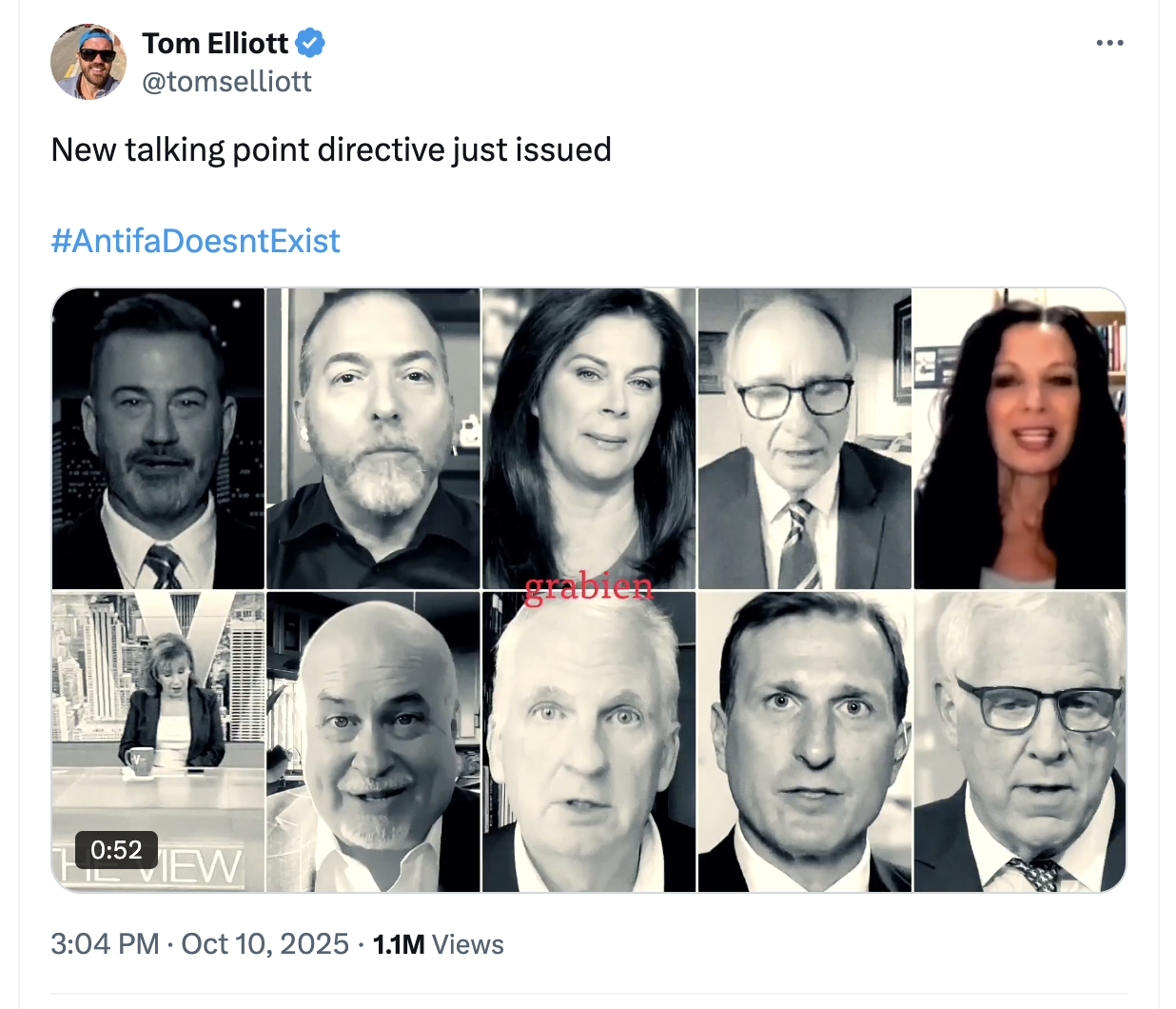Click the blue verified badge icon
1176x1009 pixels.
pos(310,43)
